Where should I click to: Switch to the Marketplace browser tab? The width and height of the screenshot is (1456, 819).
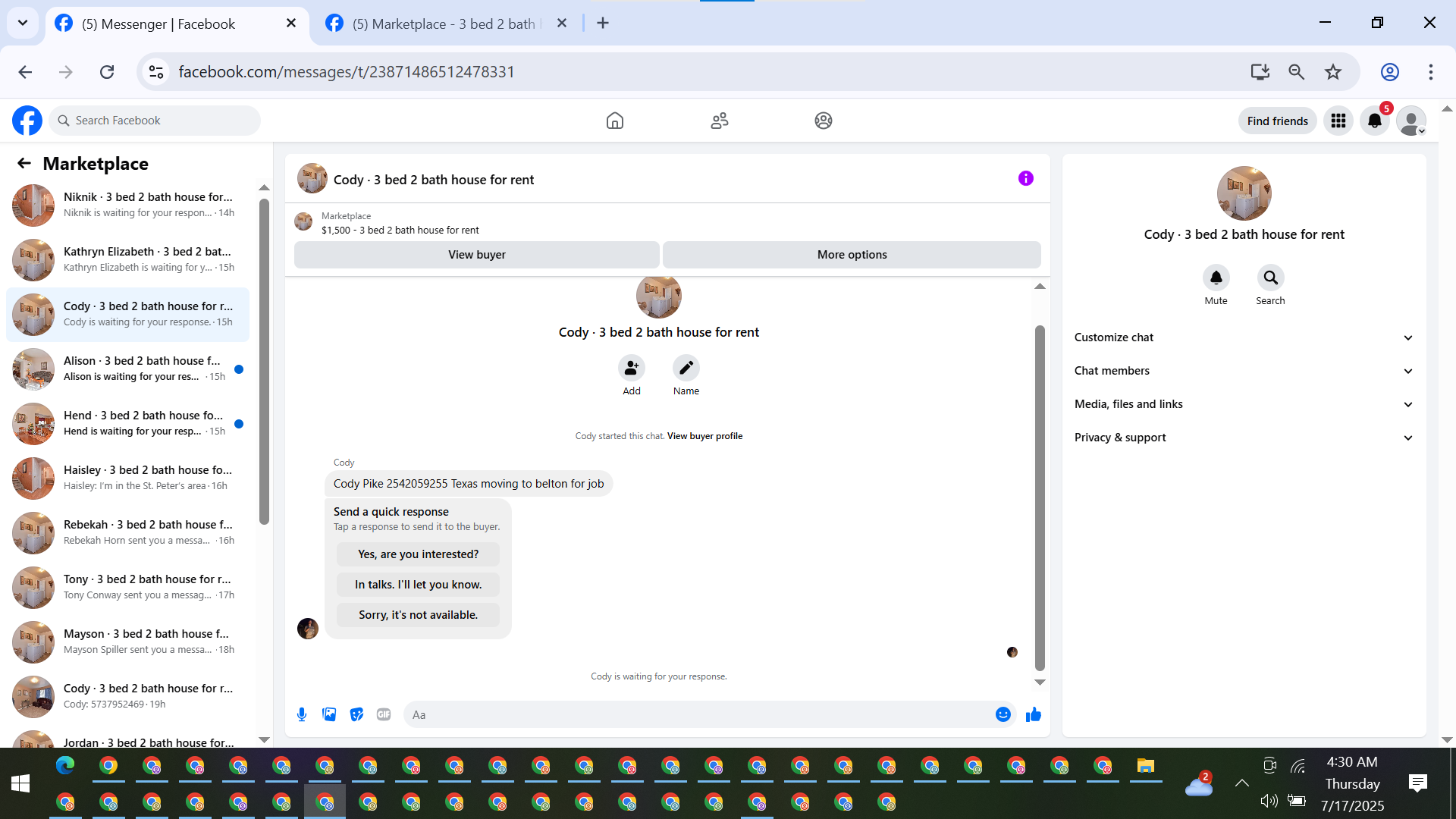pos(444,24)
